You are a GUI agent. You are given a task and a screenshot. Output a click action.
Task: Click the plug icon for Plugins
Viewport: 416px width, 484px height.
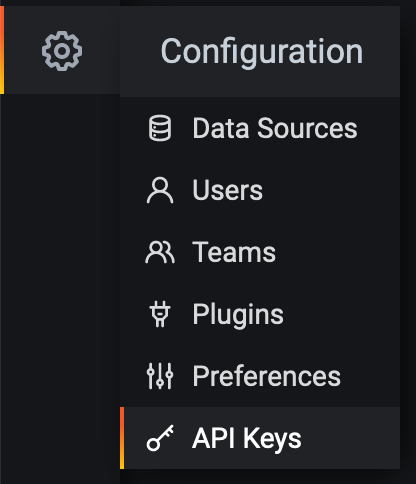pyautogui.click(x=160, y=314)
